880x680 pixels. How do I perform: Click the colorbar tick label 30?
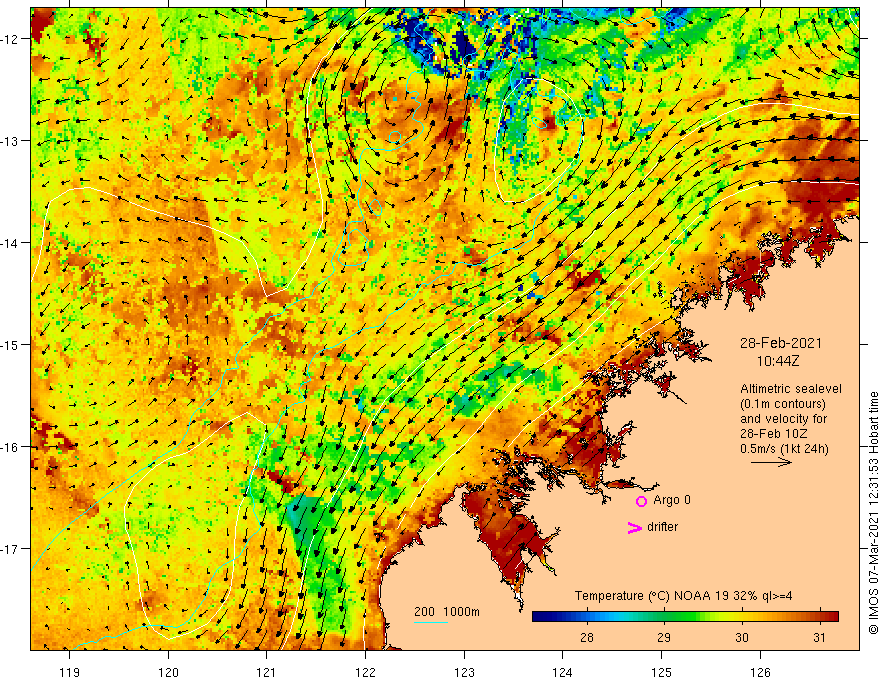(x=742, y=637)
